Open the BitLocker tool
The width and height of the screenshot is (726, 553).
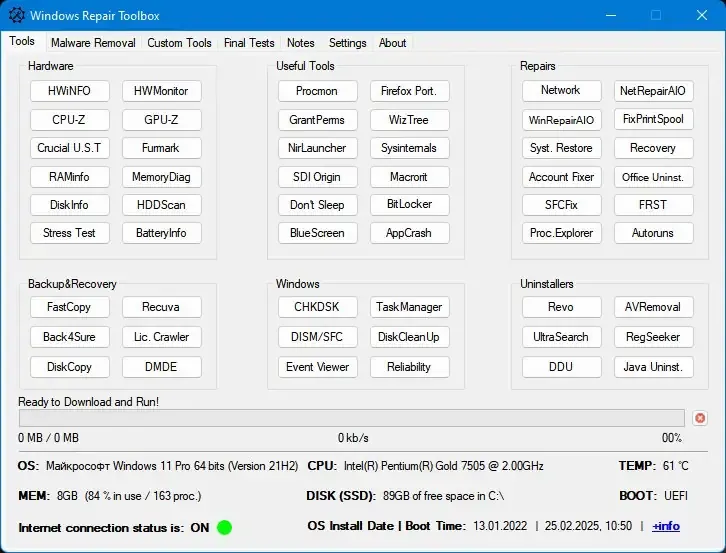coord(409,204)
